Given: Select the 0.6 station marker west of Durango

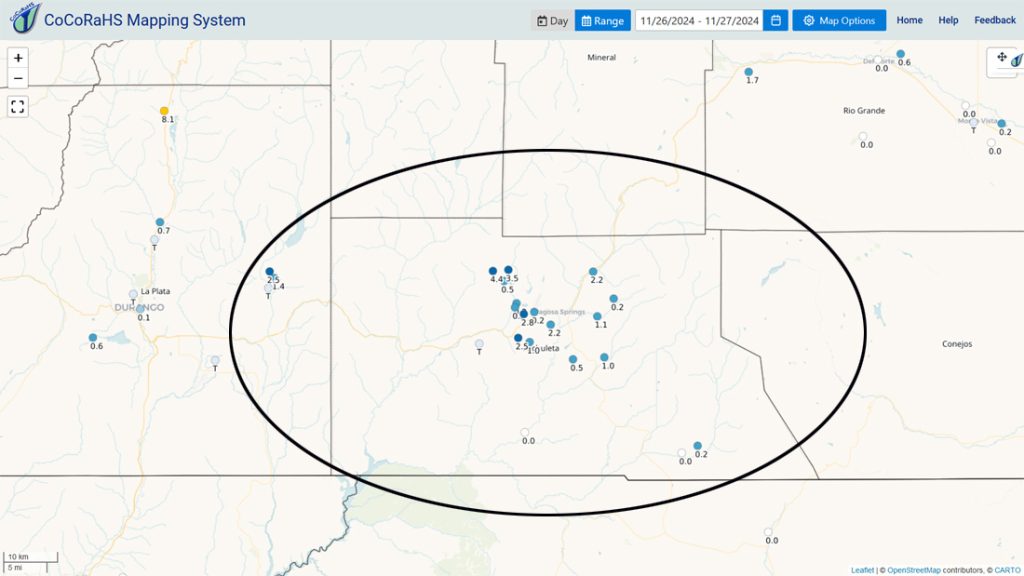Looking at the screenshot, I should [93, 338].
